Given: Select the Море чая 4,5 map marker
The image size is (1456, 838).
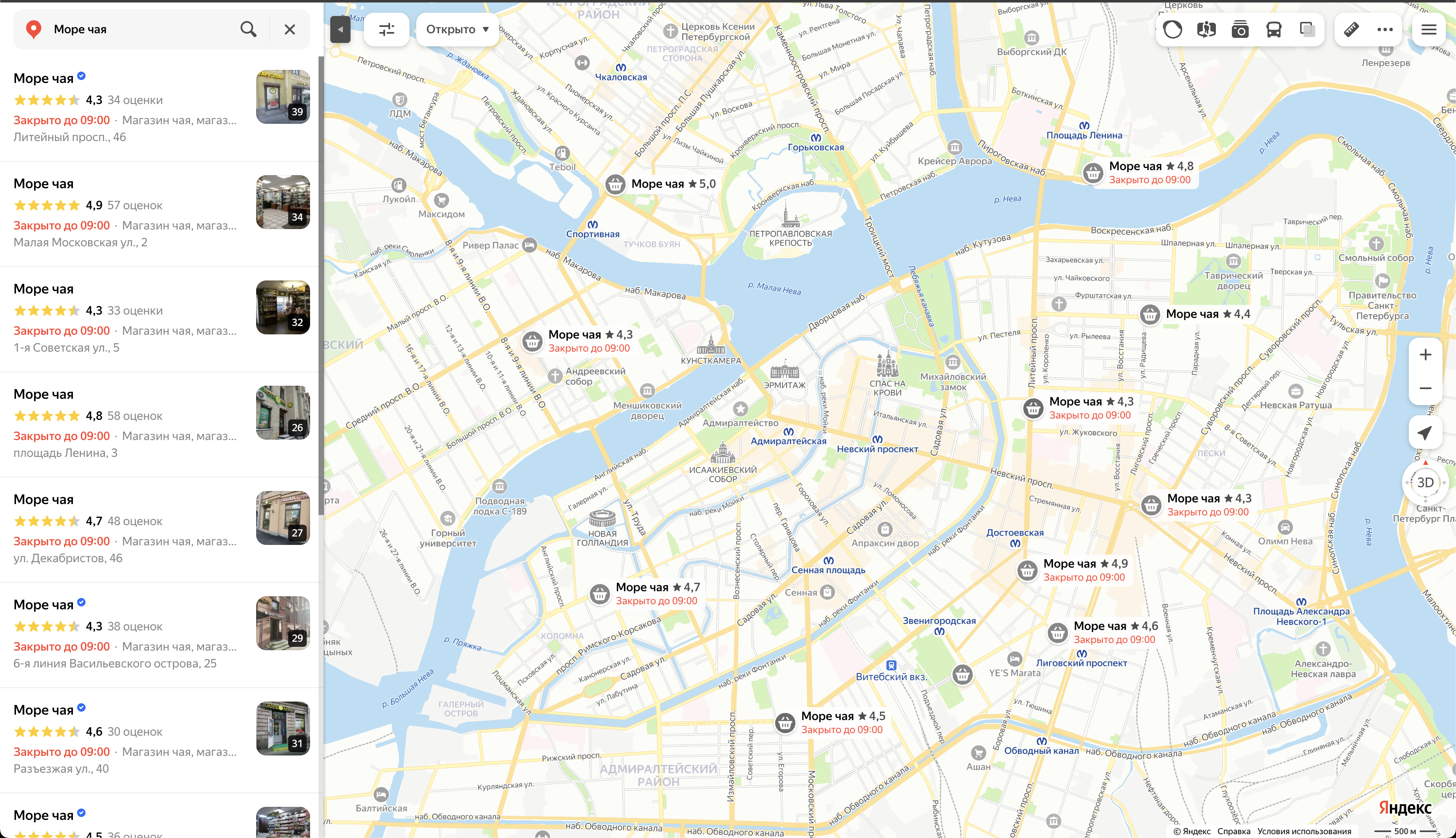Looking at the screenshot, I should pos(785,723).
